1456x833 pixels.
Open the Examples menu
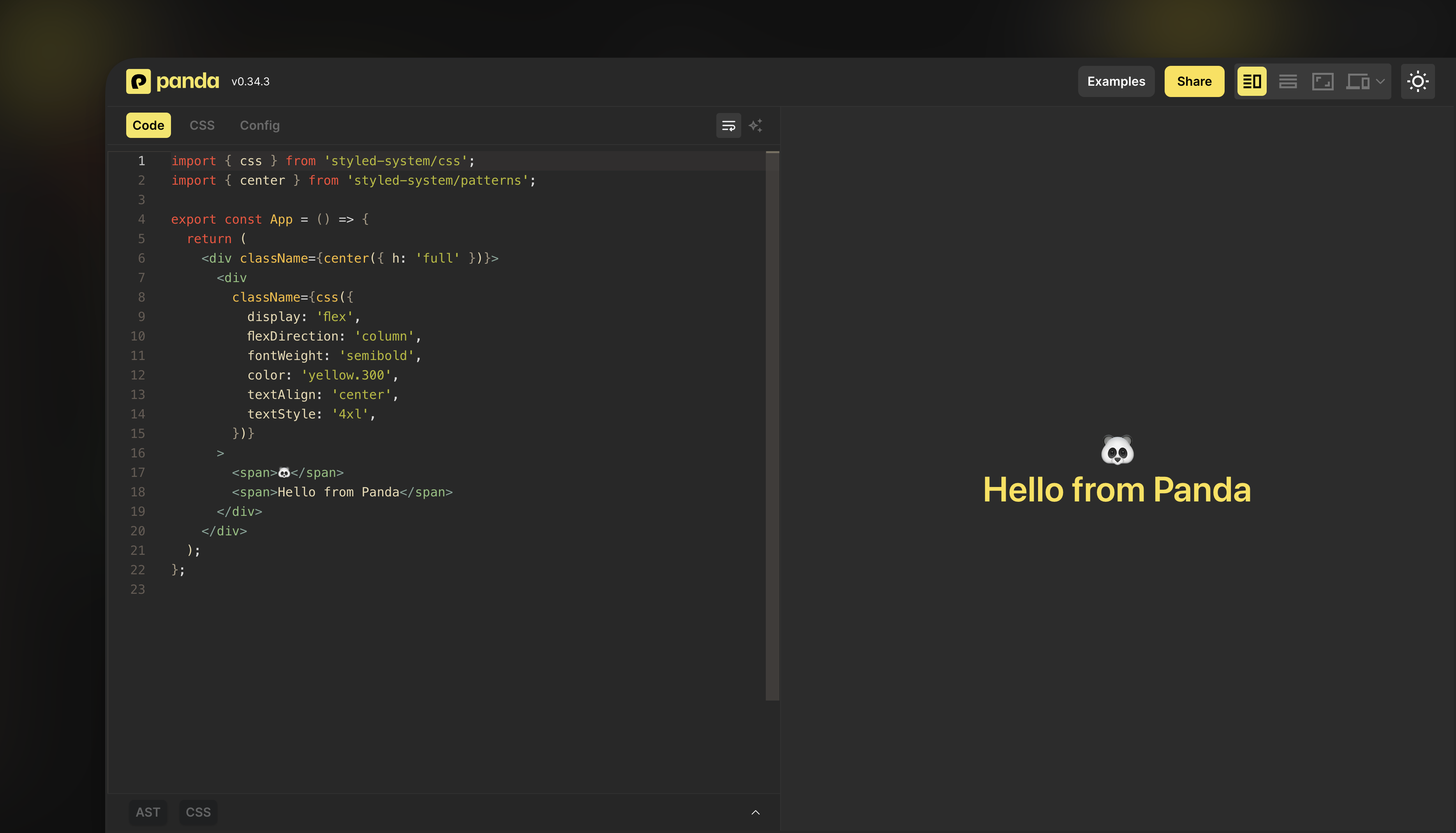[1116, 81]
